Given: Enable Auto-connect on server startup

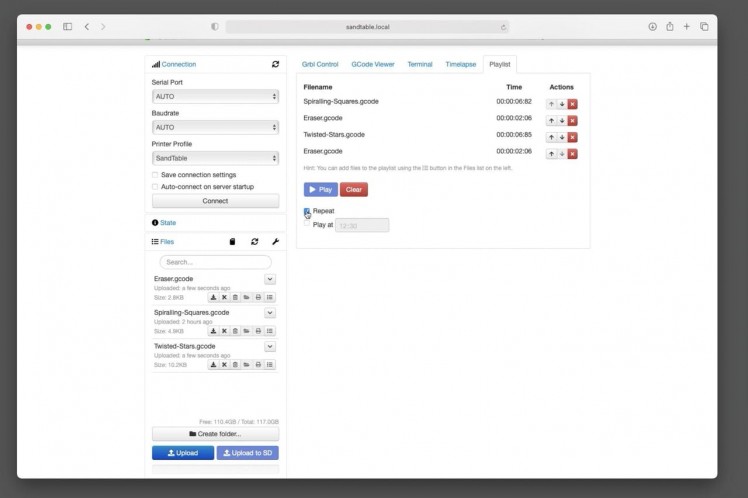Looking at the screenshot, I should (x=155, y=187).
